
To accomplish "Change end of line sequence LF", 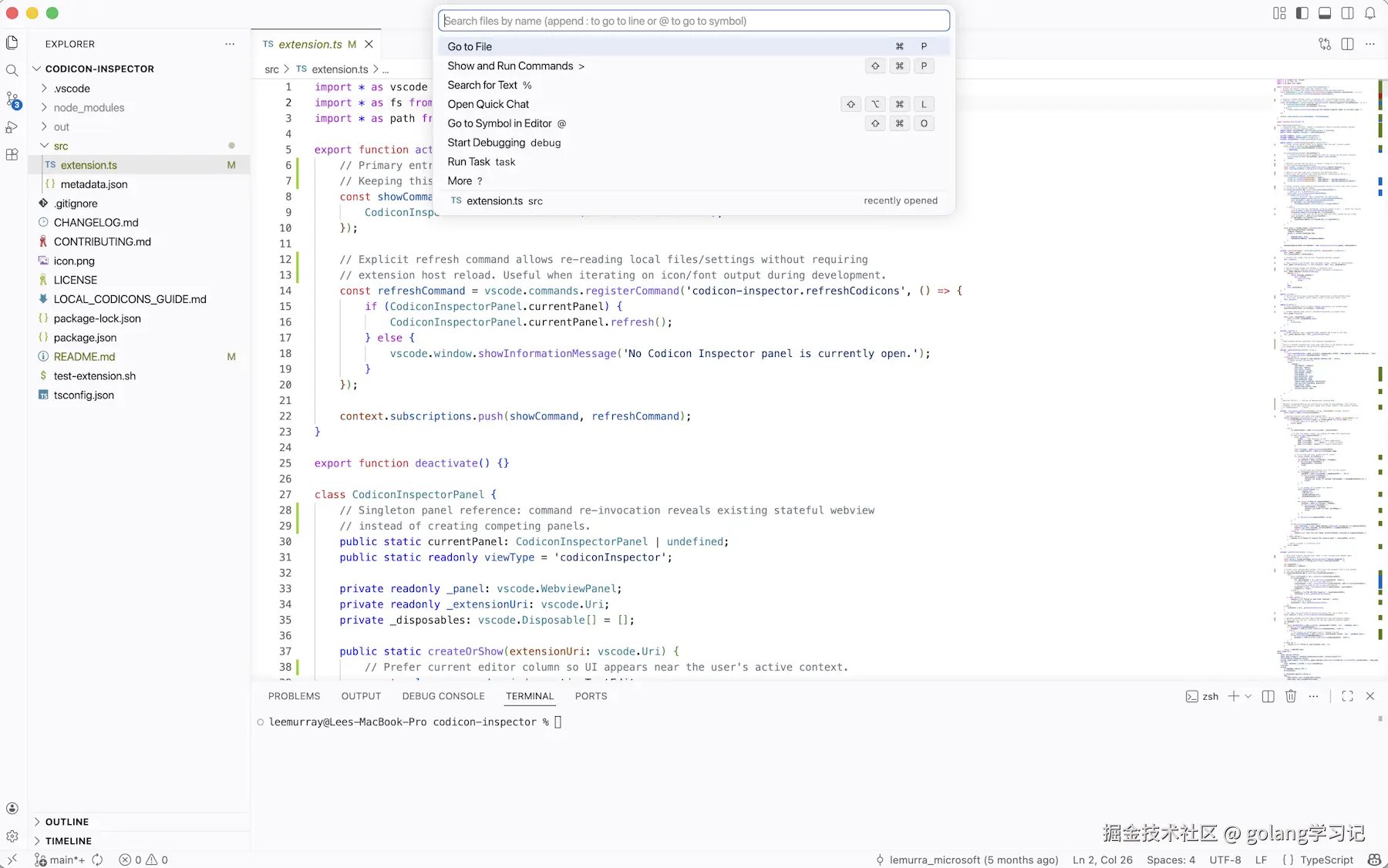I will [x=1261, y=860].
